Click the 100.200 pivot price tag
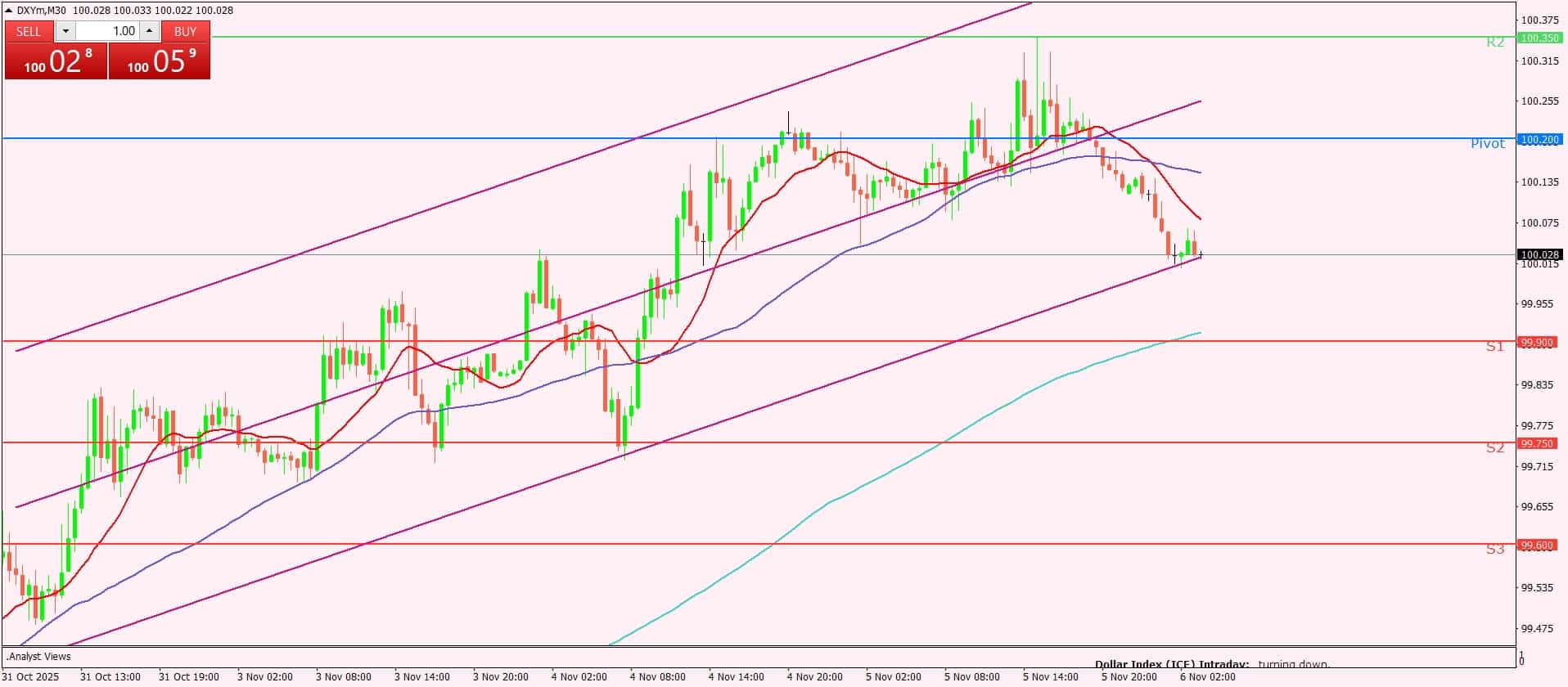 [x=1539, y=140]
